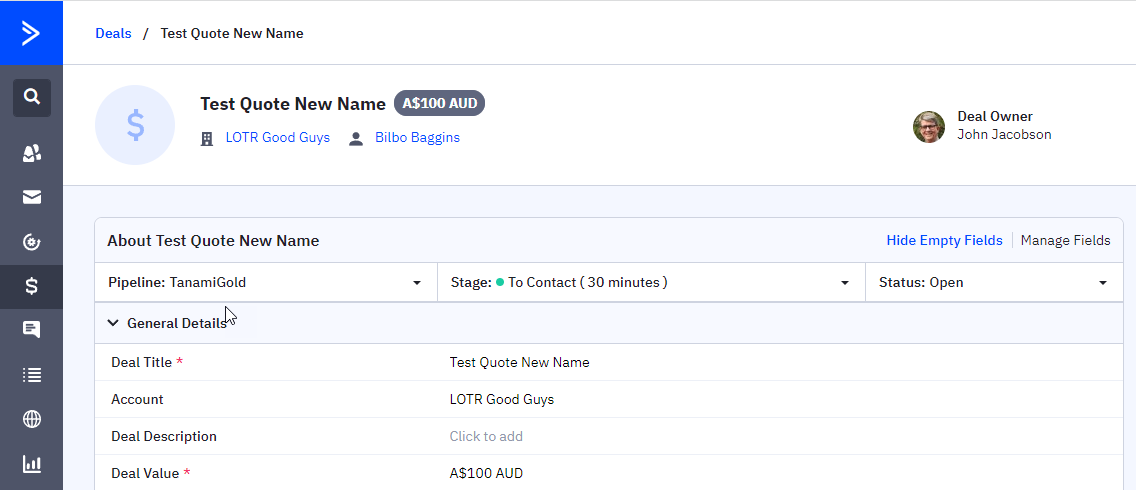
Task: Go to Campaigns envelope icon
Action: [x=32, y=197]
